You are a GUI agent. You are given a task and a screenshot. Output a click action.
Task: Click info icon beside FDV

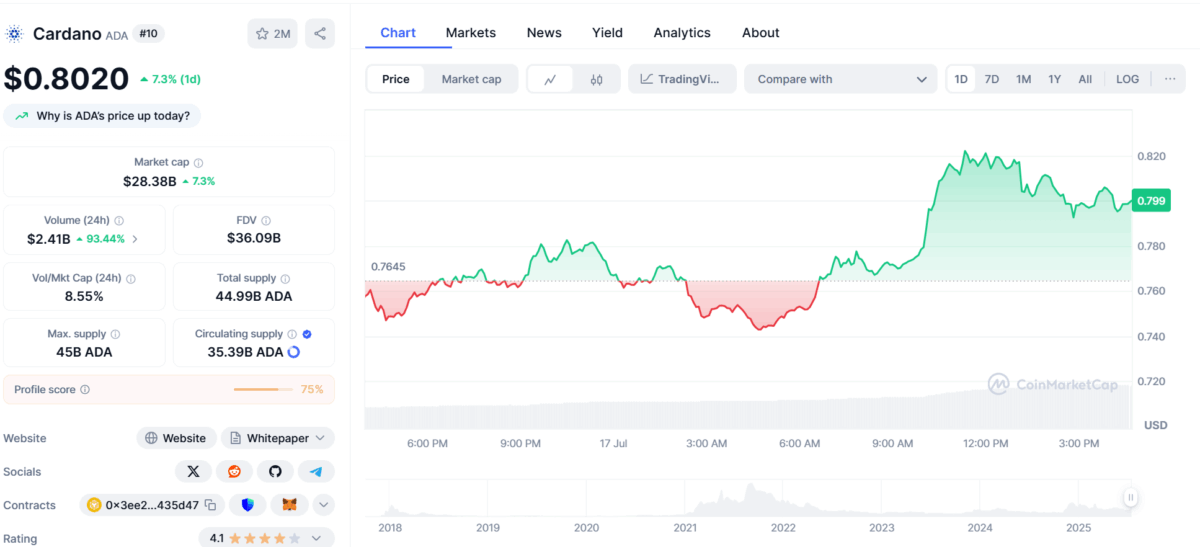click(266, 220)
